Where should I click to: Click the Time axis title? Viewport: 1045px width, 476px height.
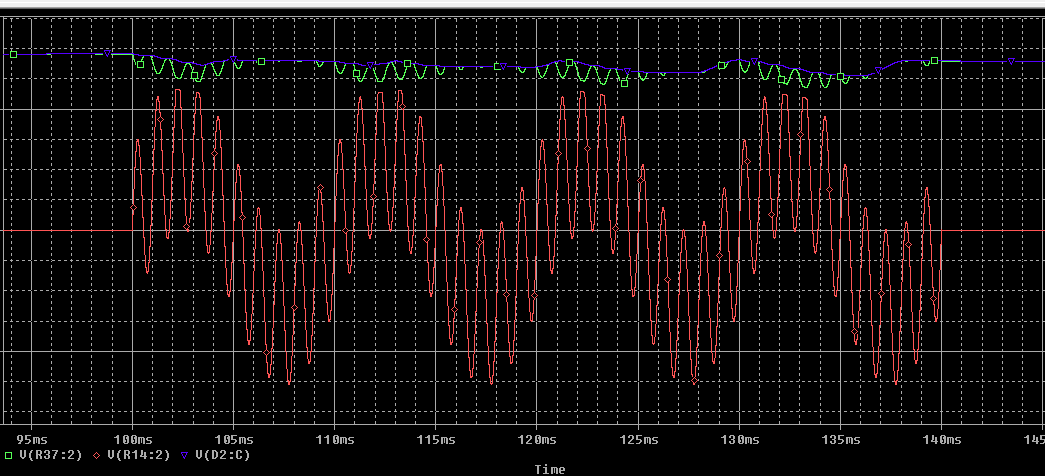tap(550, 470)
